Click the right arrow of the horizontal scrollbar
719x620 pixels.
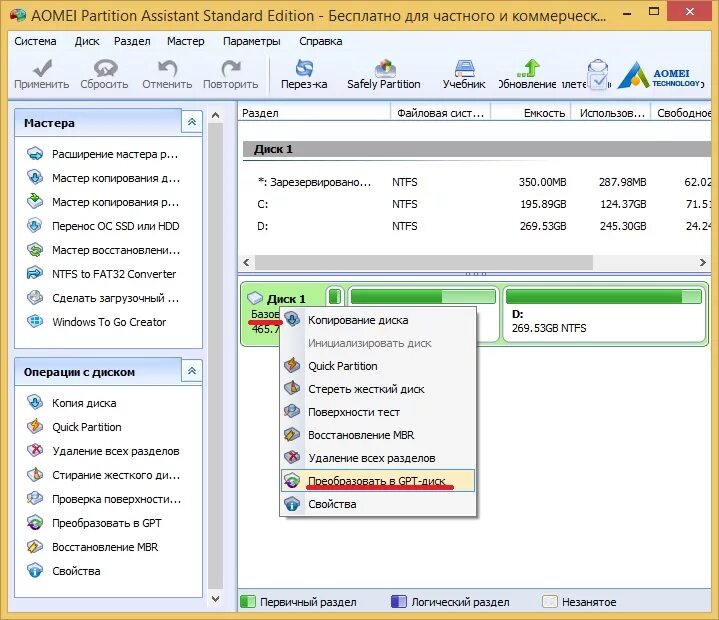(702, 262)
